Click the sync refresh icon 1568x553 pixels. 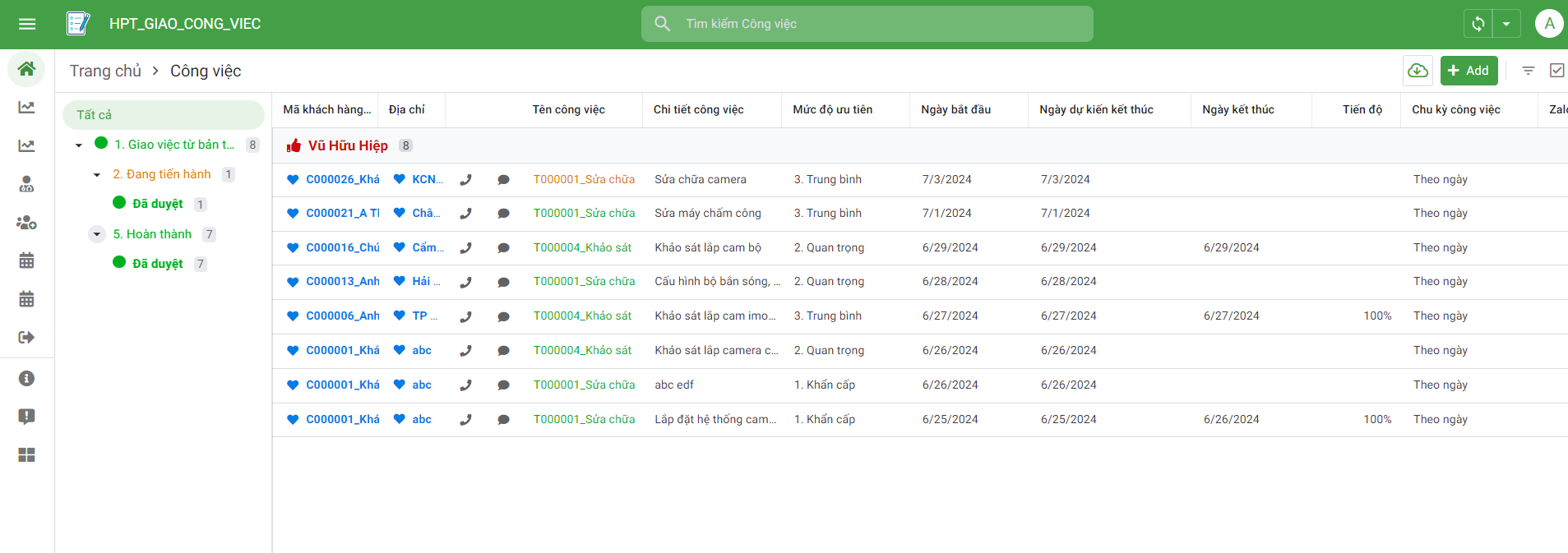1478,24
